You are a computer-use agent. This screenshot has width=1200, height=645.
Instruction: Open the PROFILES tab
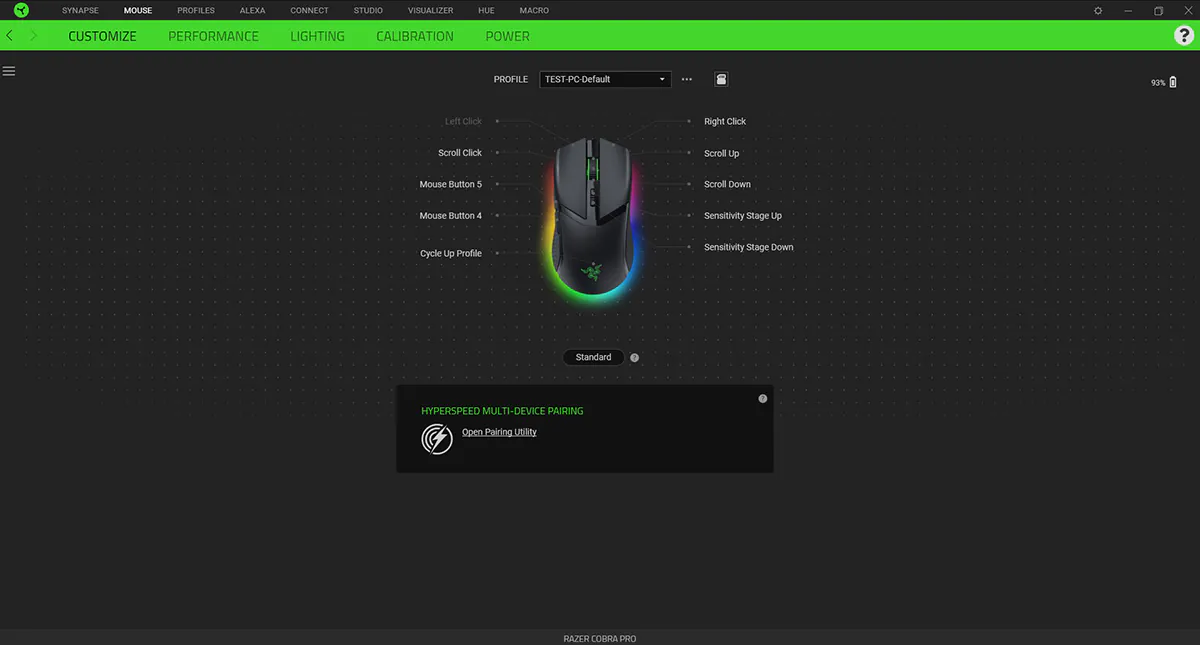tap(196, 10)
